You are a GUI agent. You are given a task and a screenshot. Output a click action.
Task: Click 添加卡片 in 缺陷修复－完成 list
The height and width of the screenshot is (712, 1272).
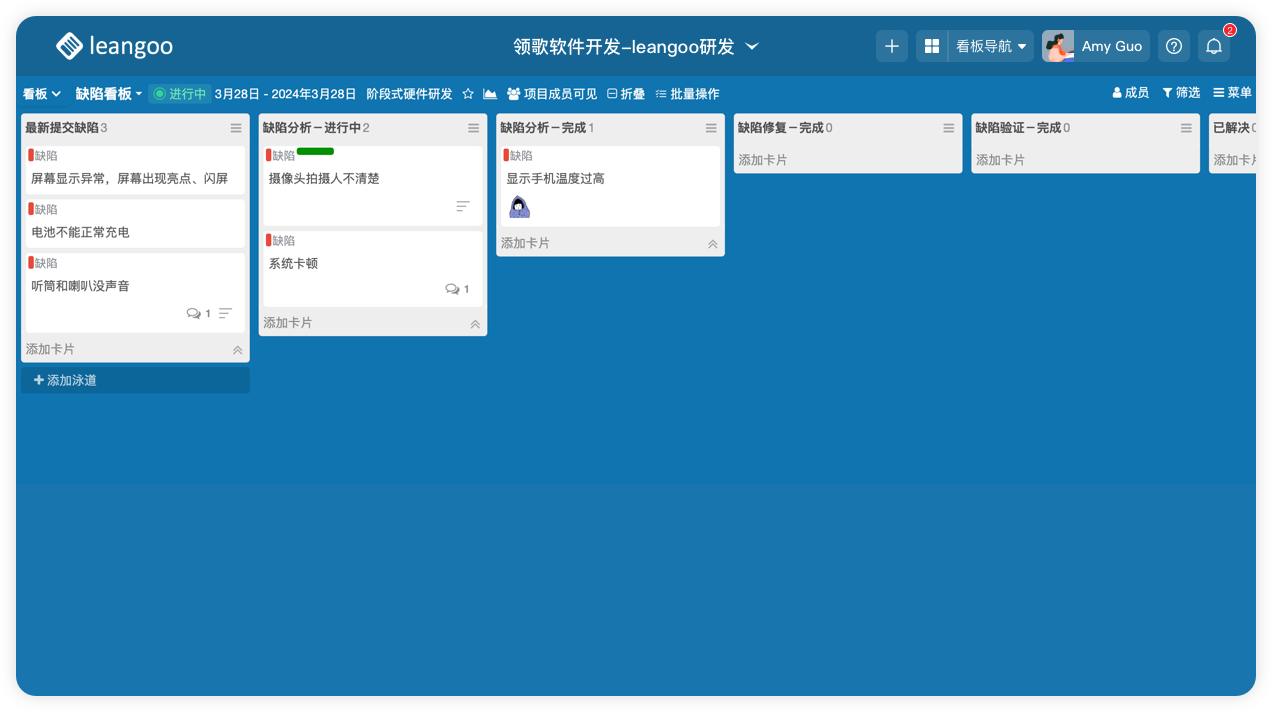click(x=763, y=160)
